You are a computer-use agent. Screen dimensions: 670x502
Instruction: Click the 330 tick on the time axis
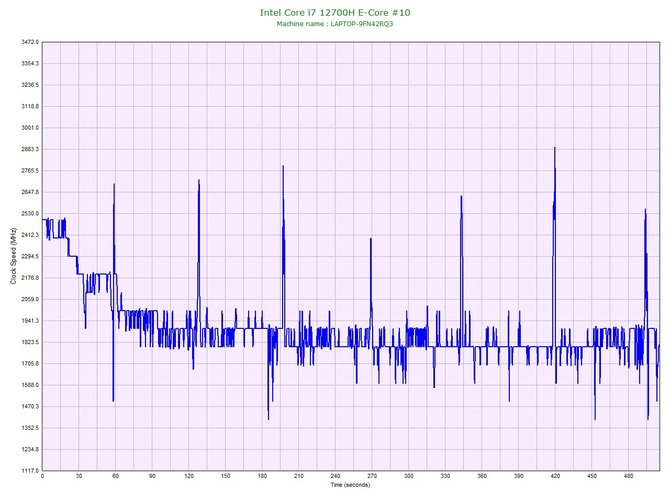pyautogui.click(x=445, y=476)
